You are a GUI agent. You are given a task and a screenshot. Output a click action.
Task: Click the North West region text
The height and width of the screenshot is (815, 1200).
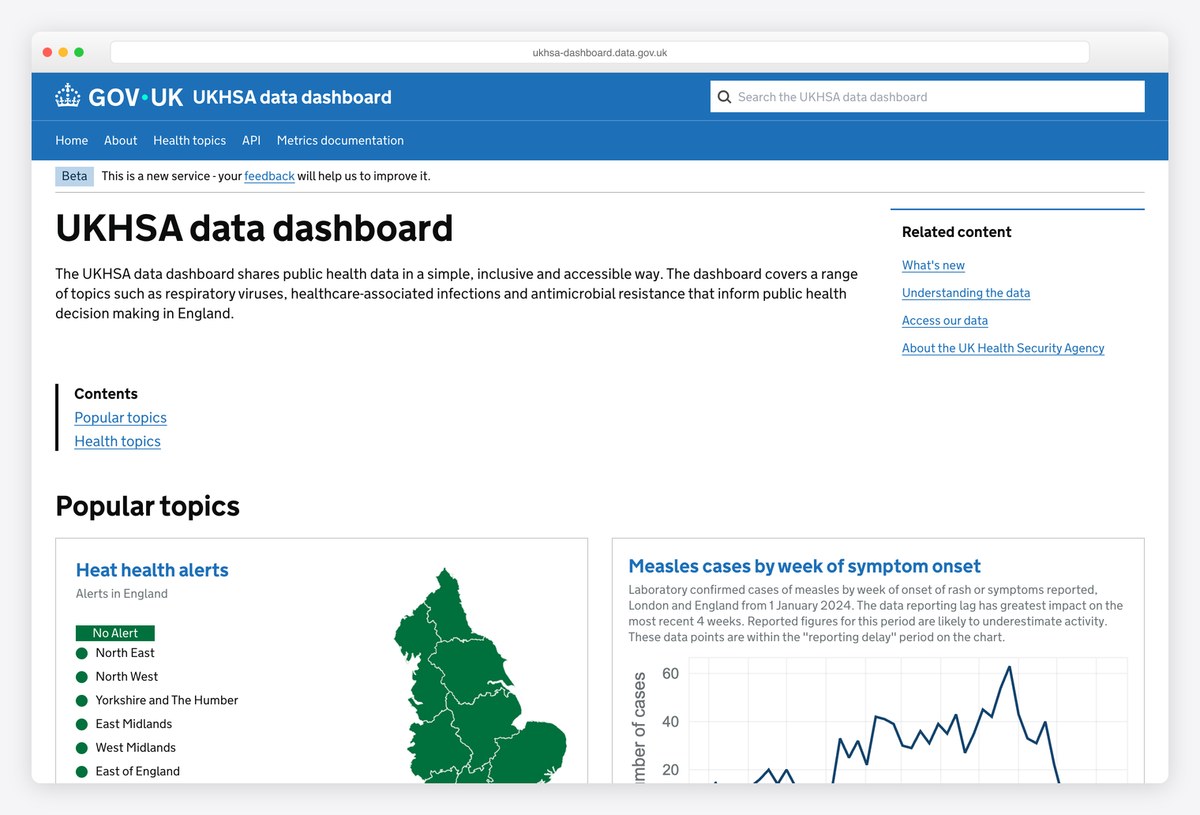[127, 677]
